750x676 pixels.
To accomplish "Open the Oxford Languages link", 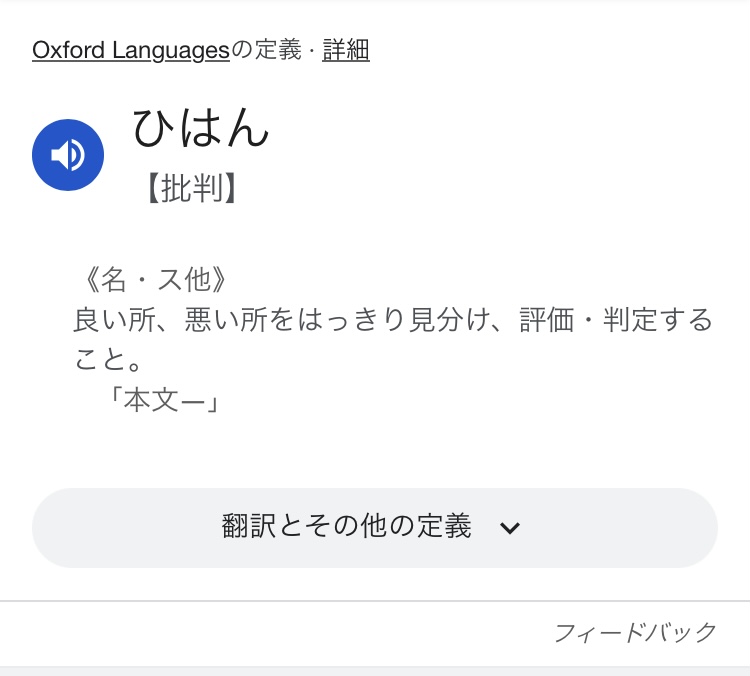I will (131, 50).
